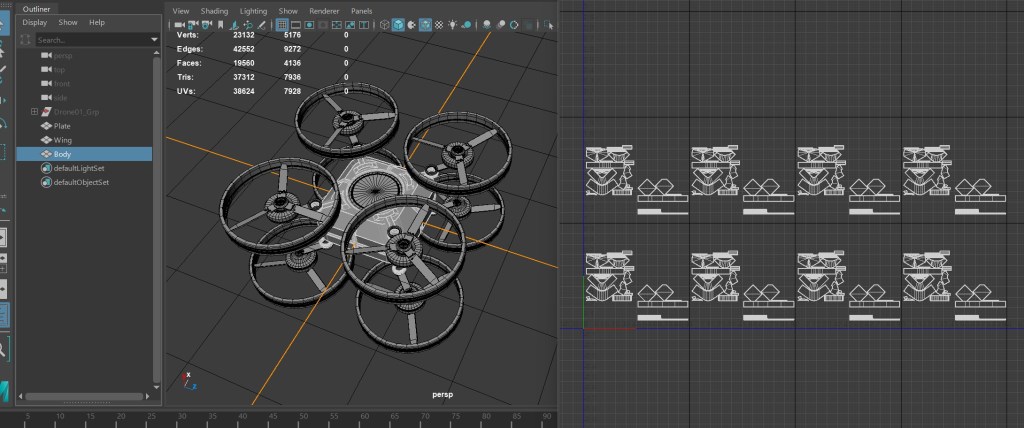Open the Shading menu

(214, 11)
